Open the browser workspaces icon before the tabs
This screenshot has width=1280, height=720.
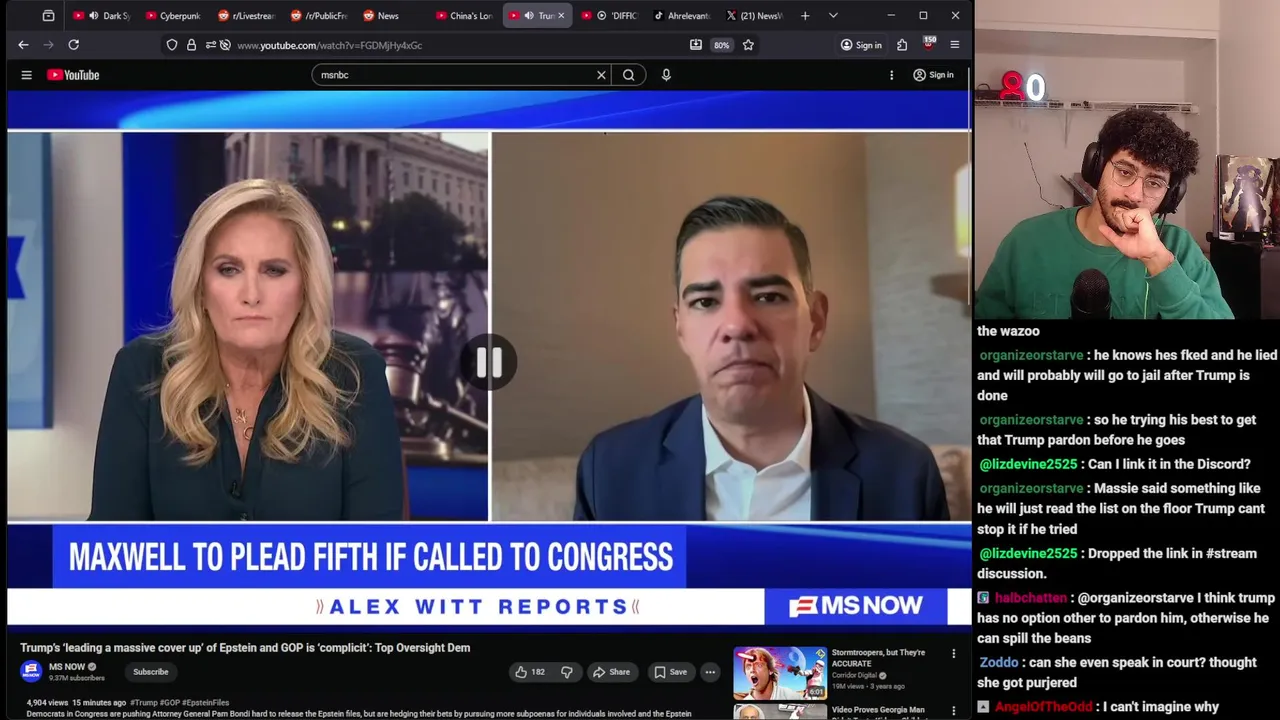[x=48, y=16]
